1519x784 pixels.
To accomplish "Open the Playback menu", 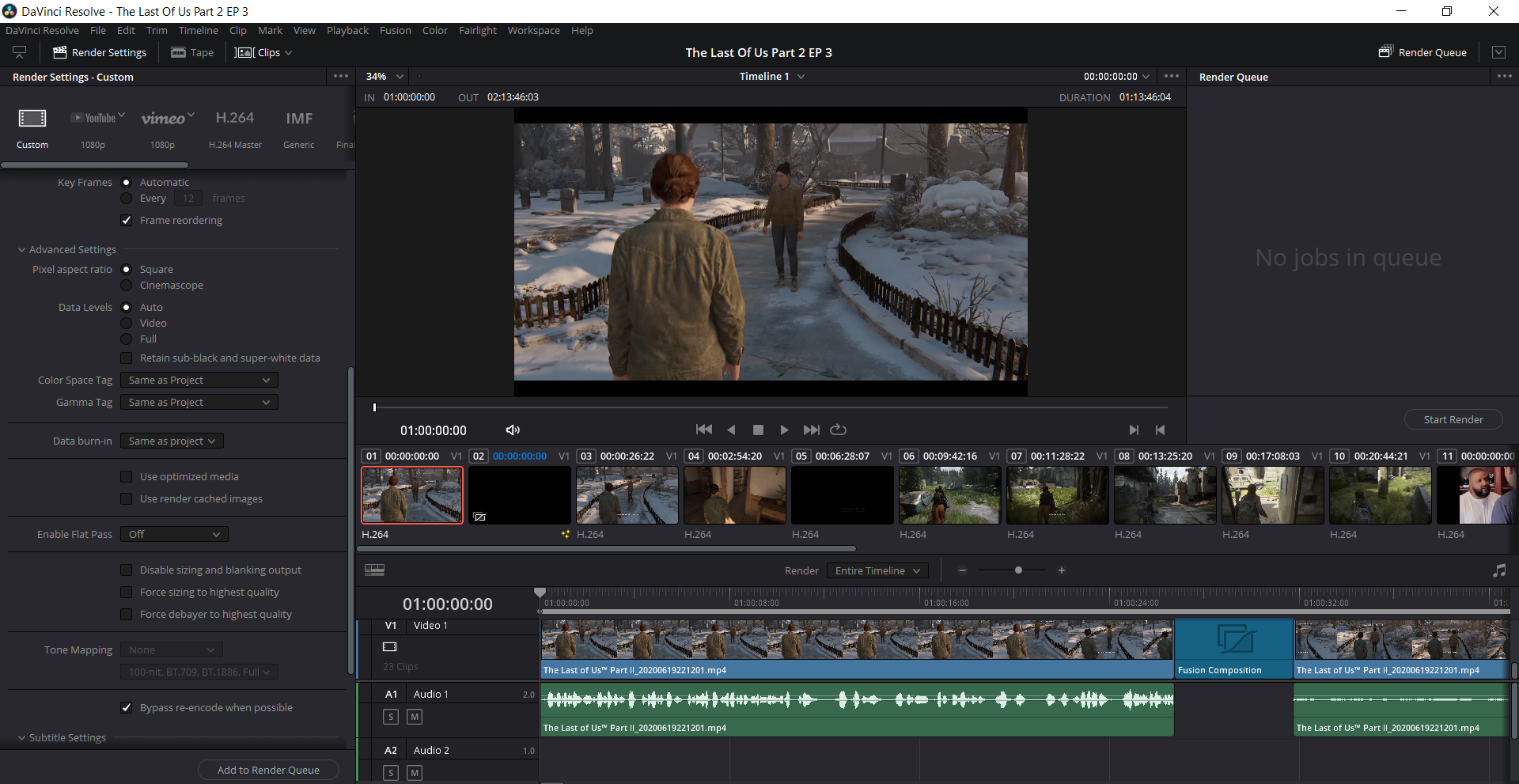I will tap(347, 31).
